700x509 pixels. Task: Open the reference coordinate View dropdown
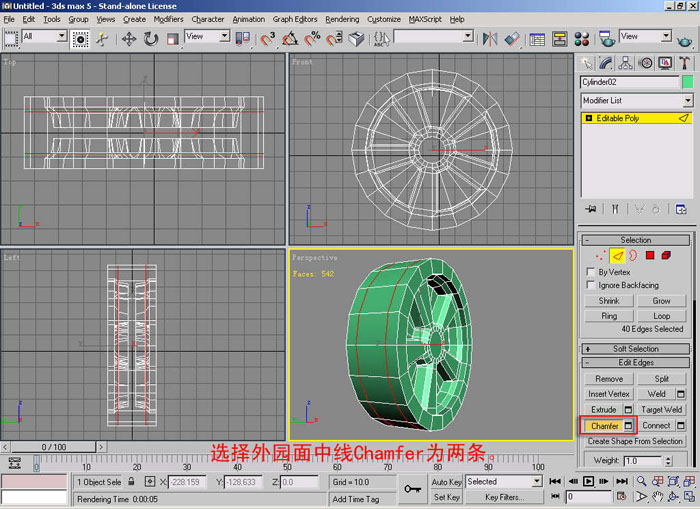(207, 36)
